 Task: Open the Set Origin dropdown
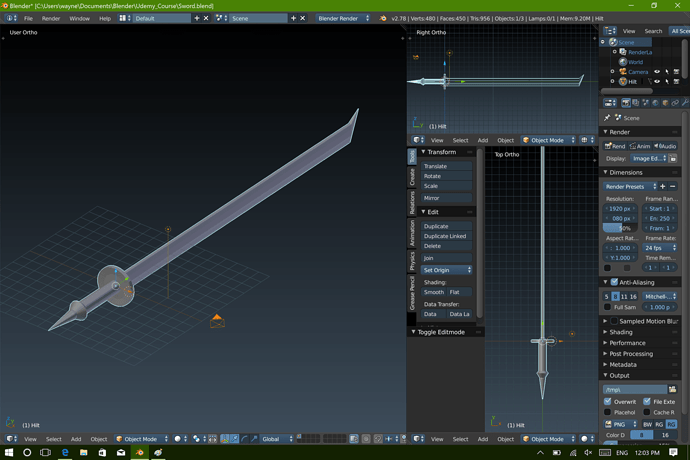[446, 270]
